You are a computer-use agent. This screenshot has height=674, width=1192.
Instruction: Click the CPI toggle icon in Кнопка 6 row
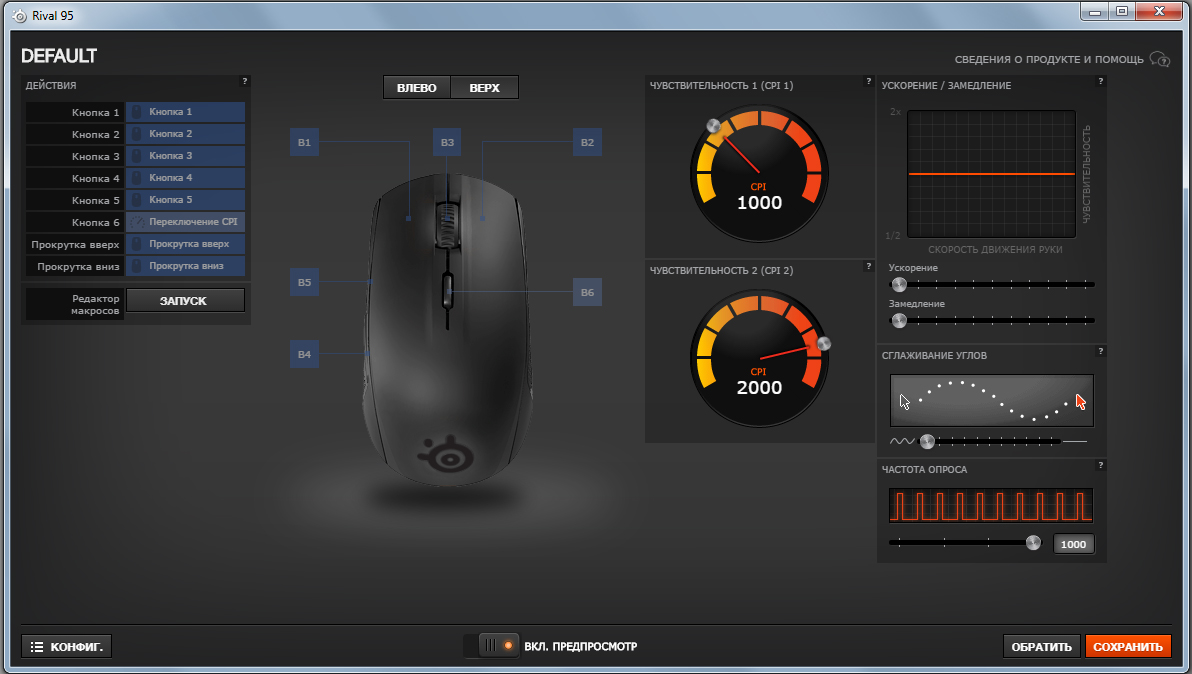(137, 222)
